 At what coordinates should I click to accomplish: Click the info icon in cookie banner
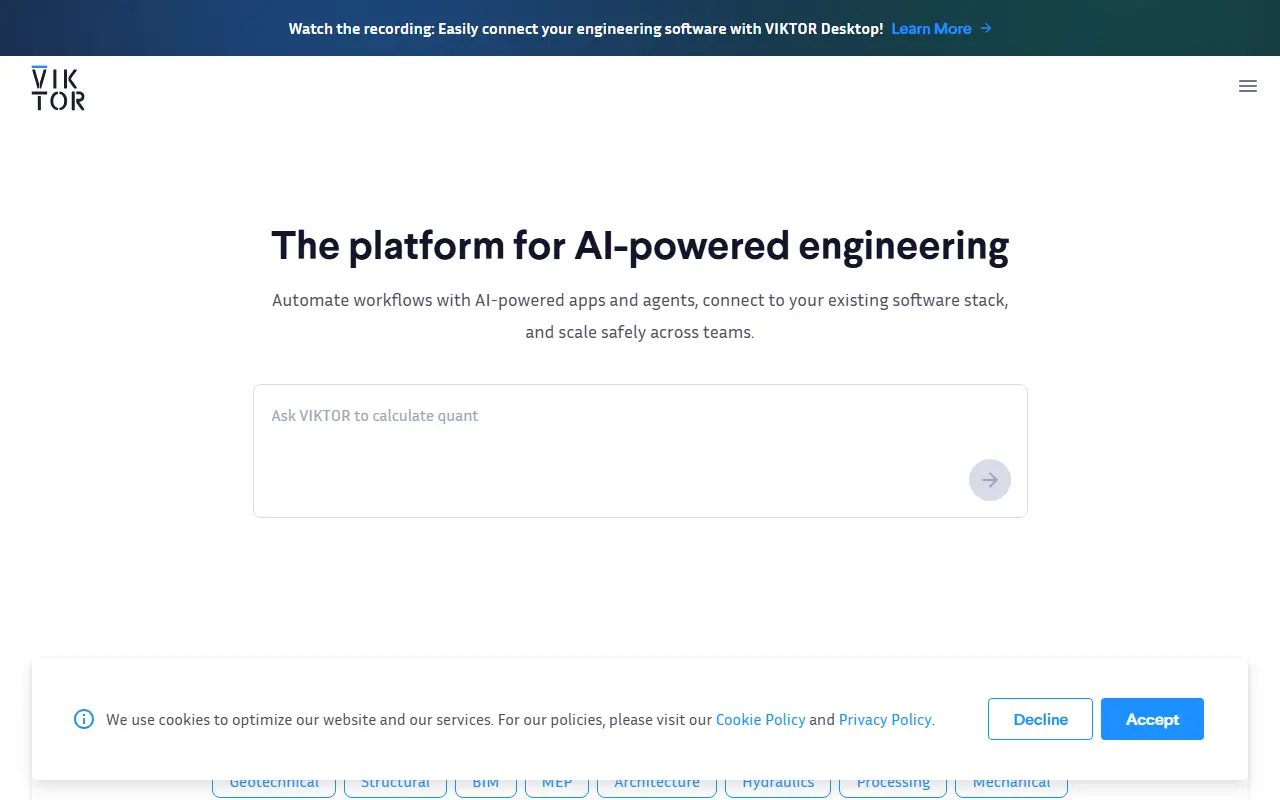click(84, 719)
